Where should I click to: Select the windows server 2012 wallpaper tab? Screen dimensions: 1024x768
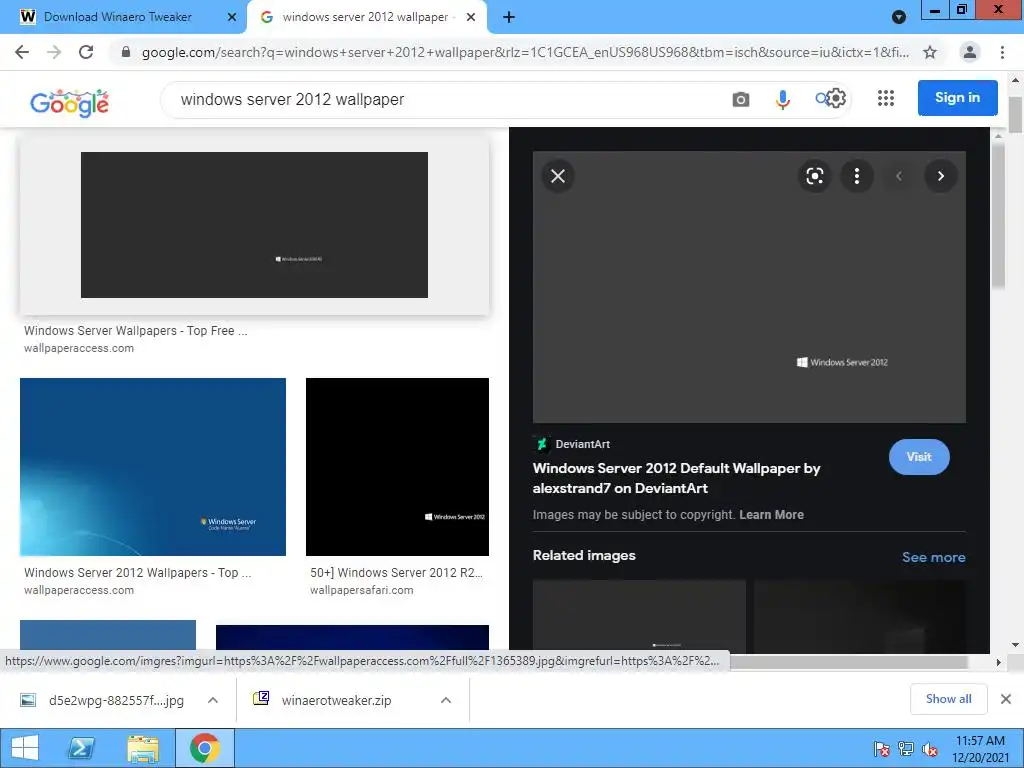(x=365, y=17)
